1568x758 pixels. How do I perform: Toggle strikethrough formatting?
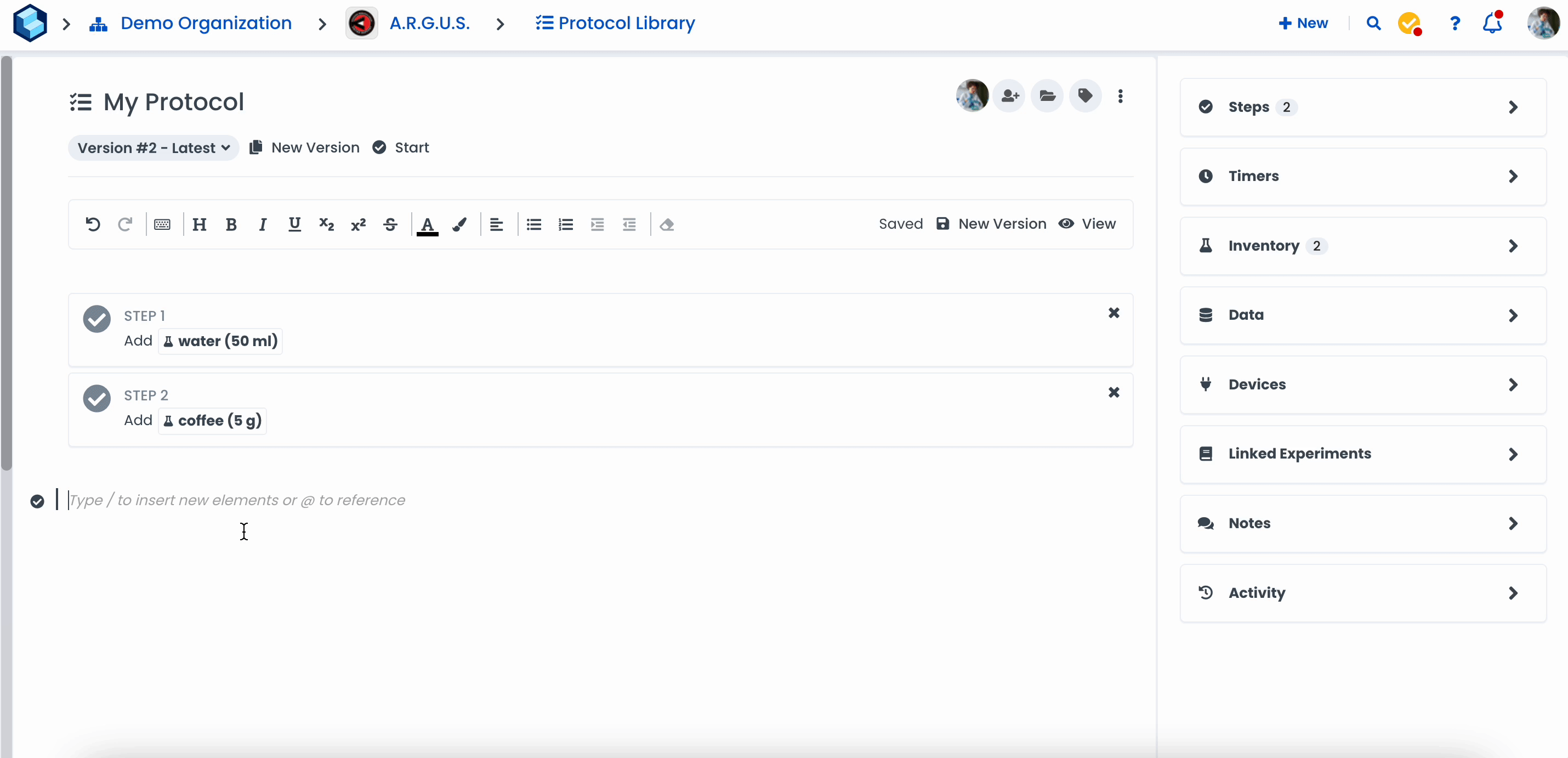[x=390, y=225]
